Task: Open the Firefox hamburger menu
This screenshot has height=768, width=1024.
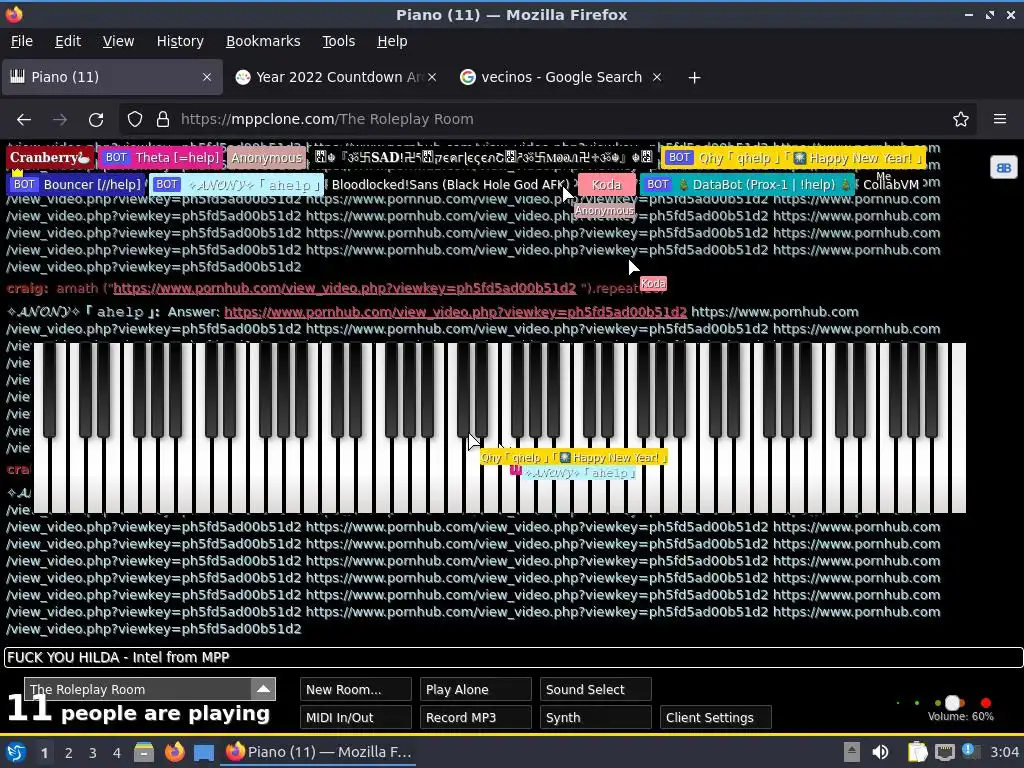Action: point(1000,119)
